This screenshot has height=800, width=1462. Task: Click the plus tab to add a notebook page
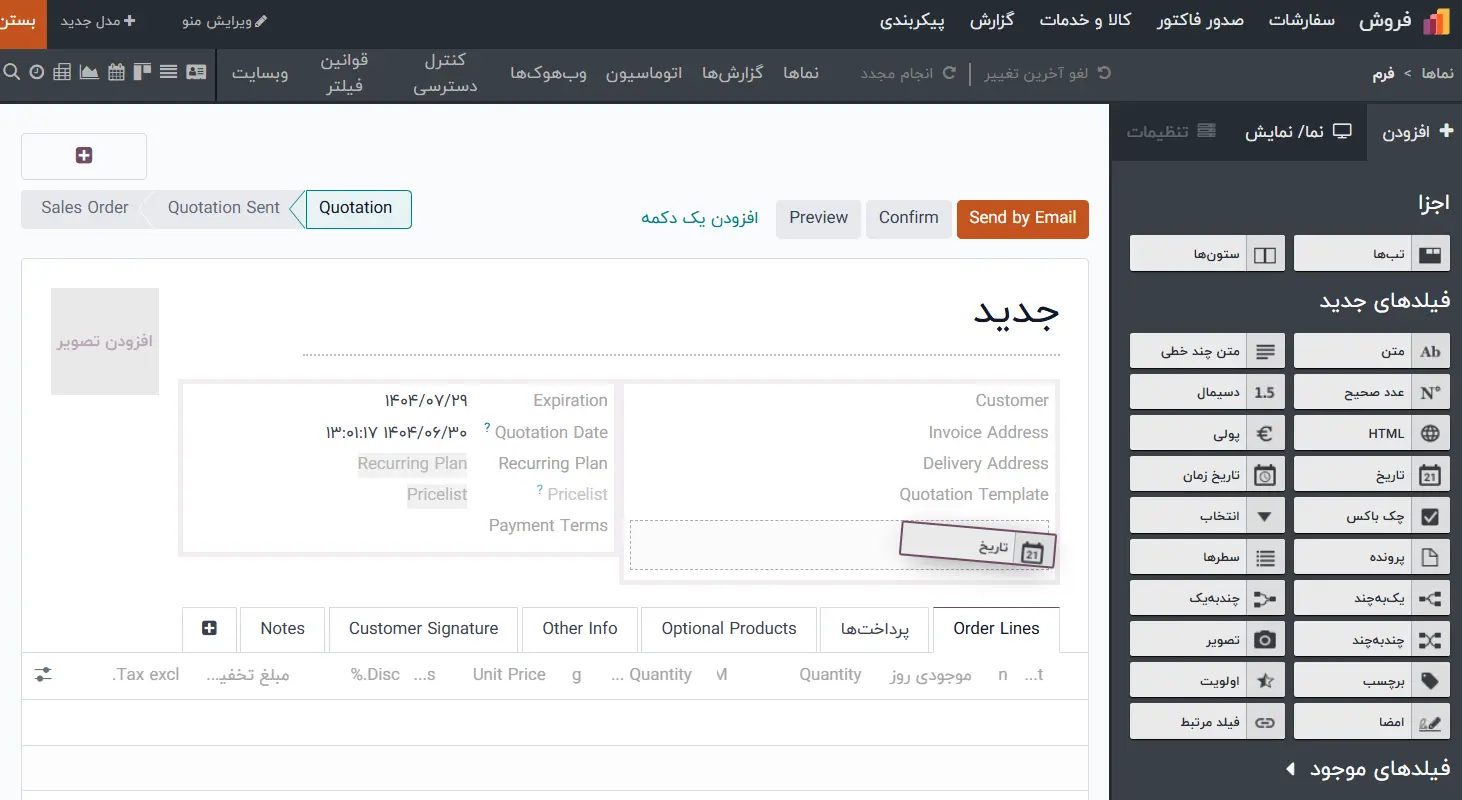click(209, 628)
